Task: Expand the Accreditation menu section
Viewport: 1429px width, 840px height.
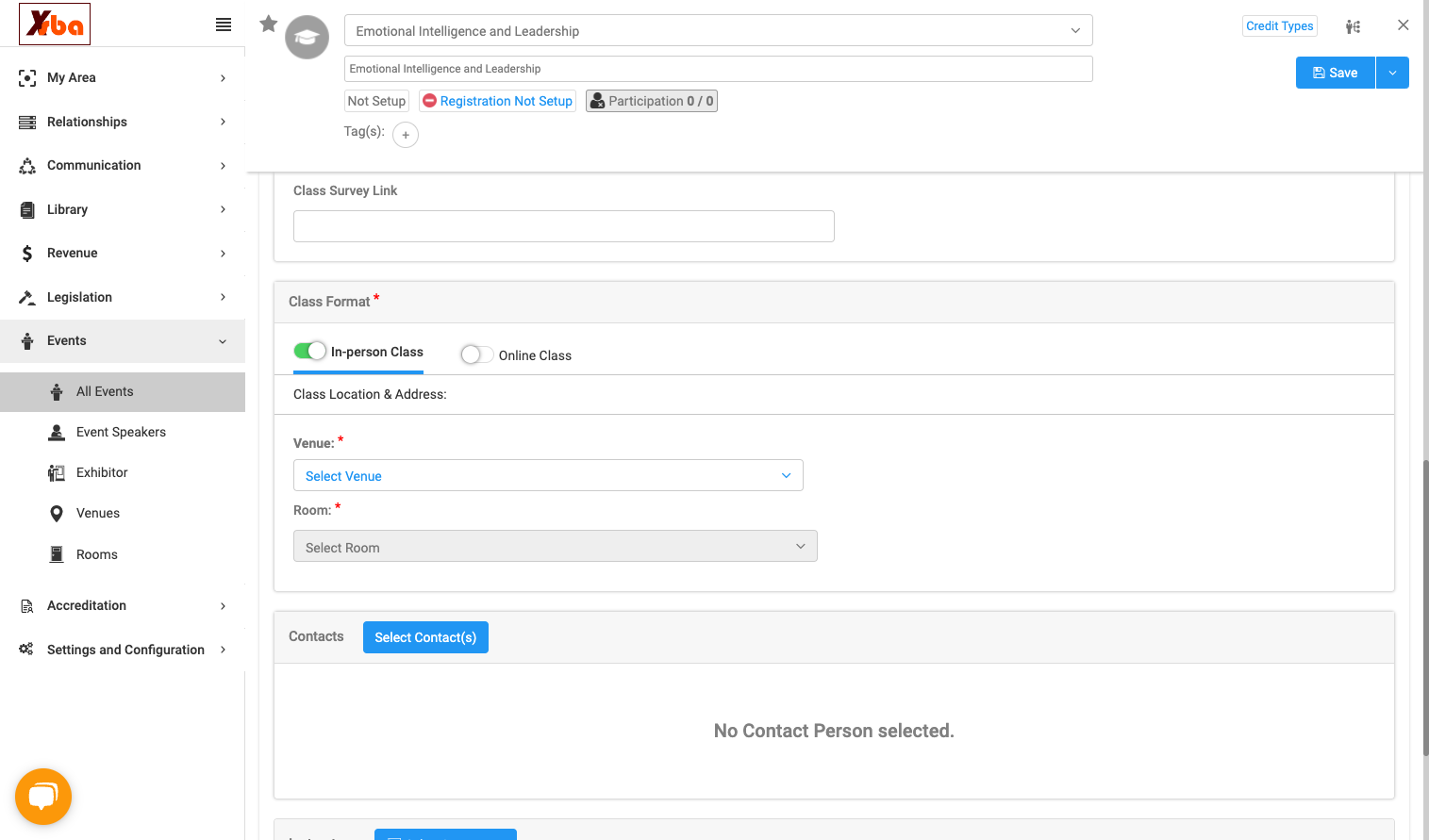Action: pyautogui.click(x=123, y=606)
